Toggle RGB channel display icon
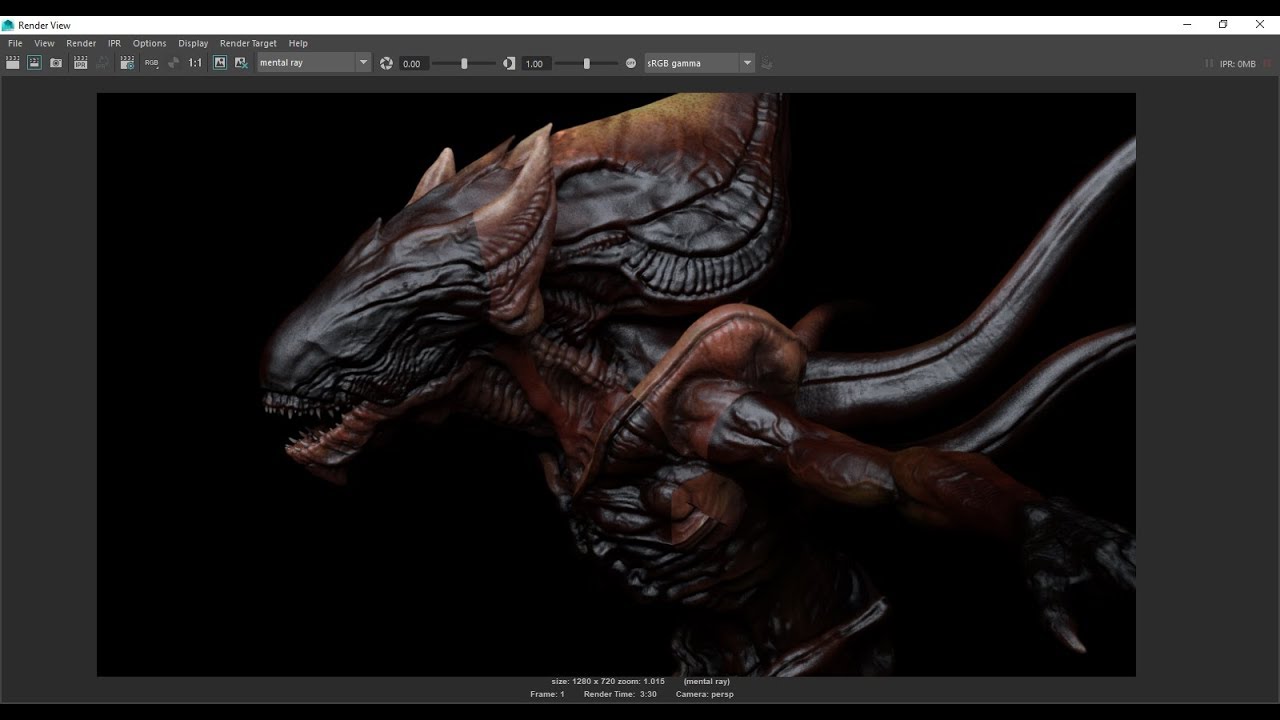The width and height of the screenshot is (1280, 720). 151,63
